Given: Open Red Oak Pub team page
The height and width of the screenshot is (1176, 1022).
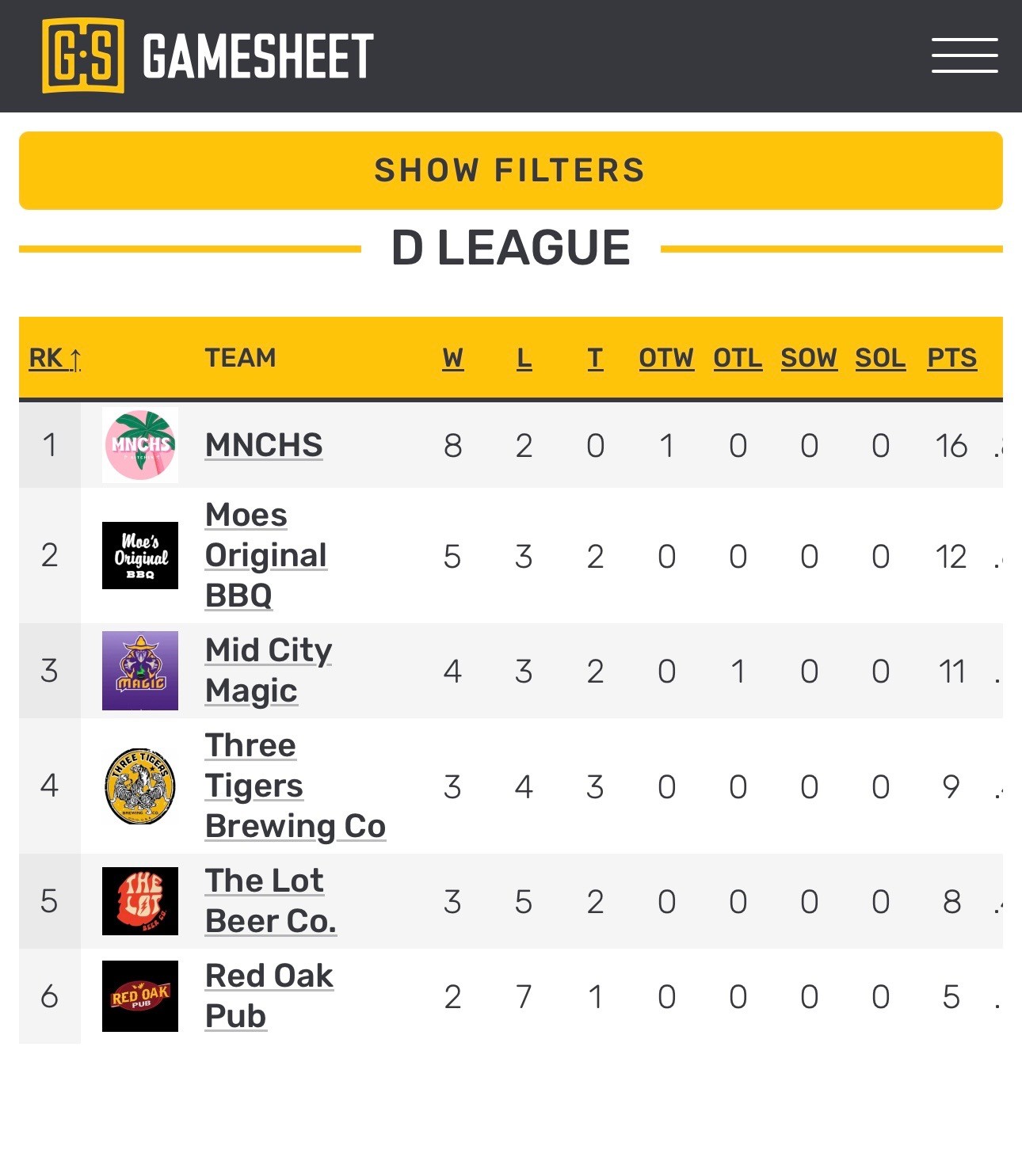Looking at the screenshot, I should 269,995.
